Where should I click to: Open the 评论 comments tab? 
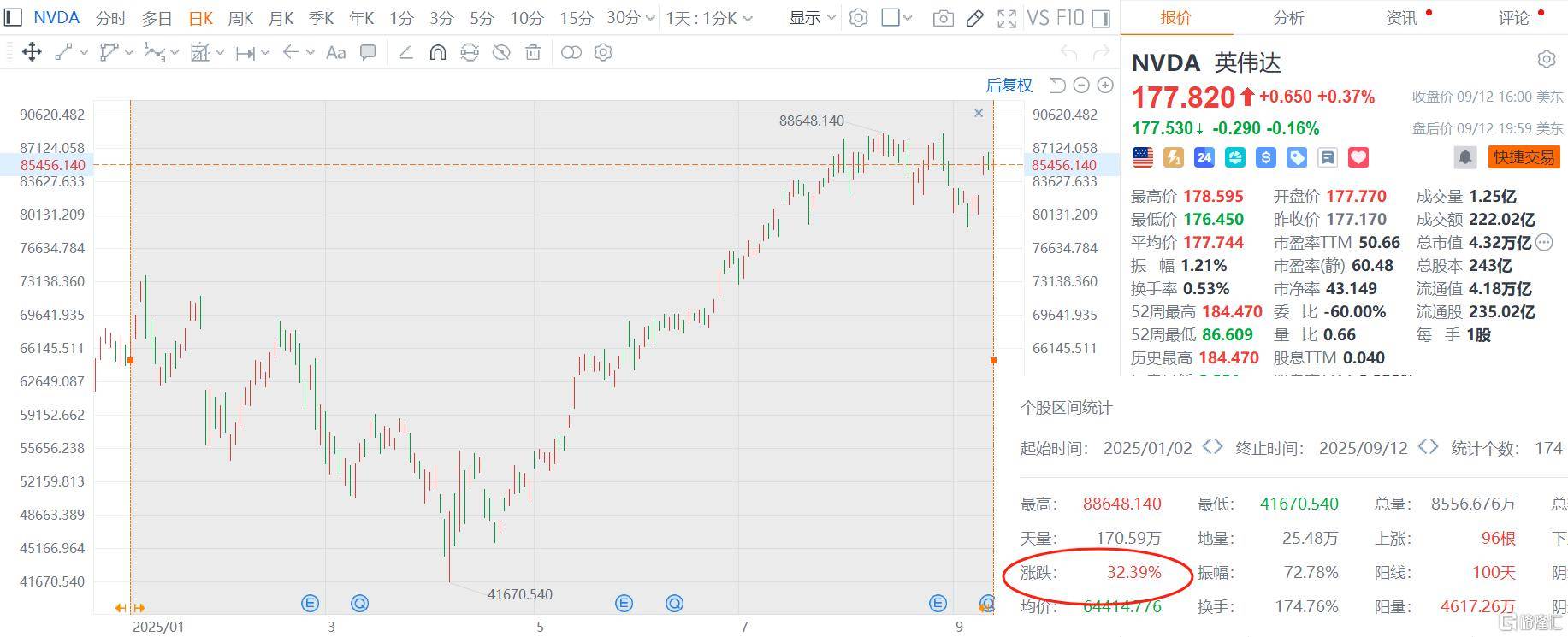coord(1513,18)
